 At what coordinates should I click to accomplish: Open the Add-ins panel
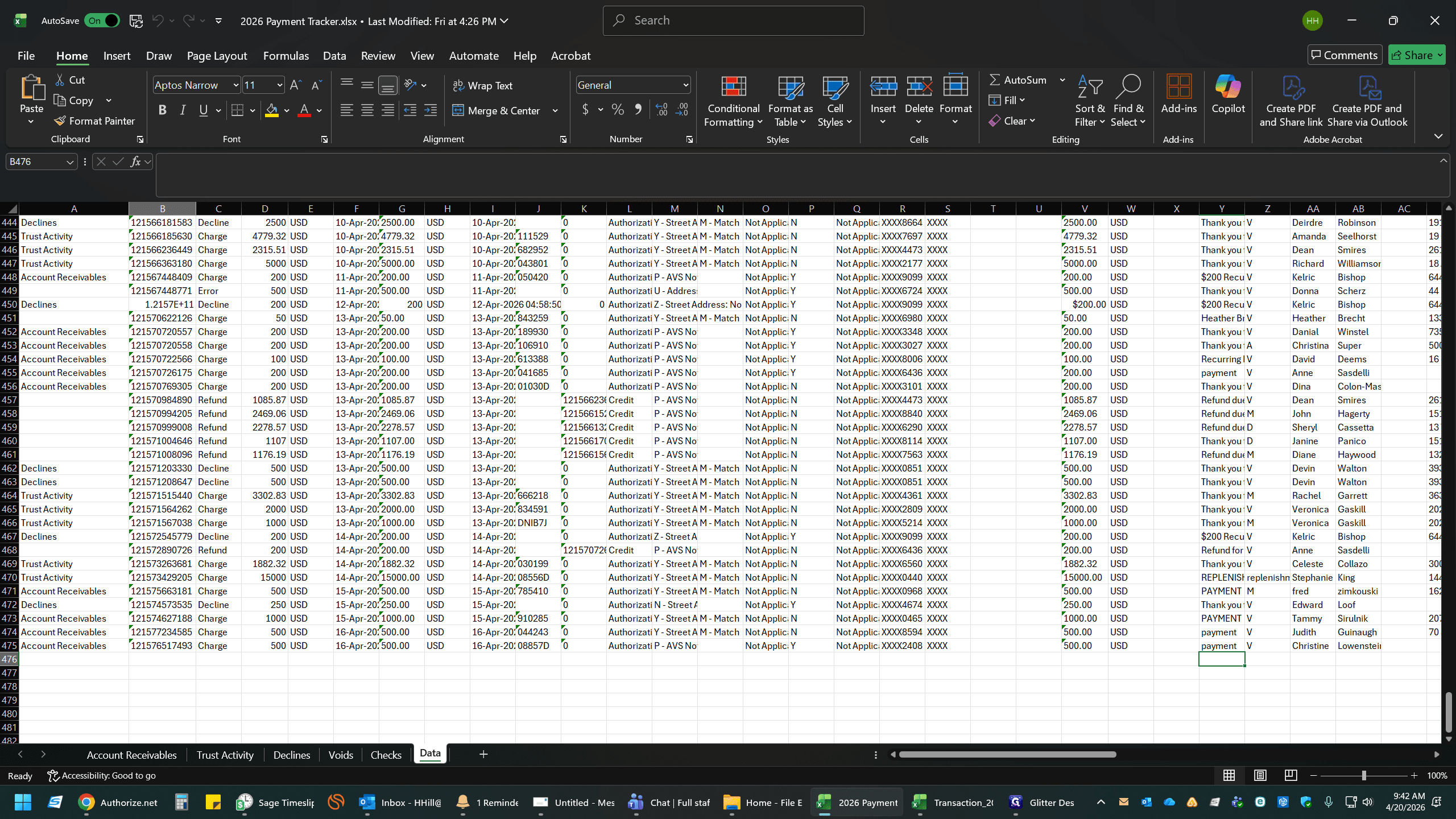point(1179,94)
